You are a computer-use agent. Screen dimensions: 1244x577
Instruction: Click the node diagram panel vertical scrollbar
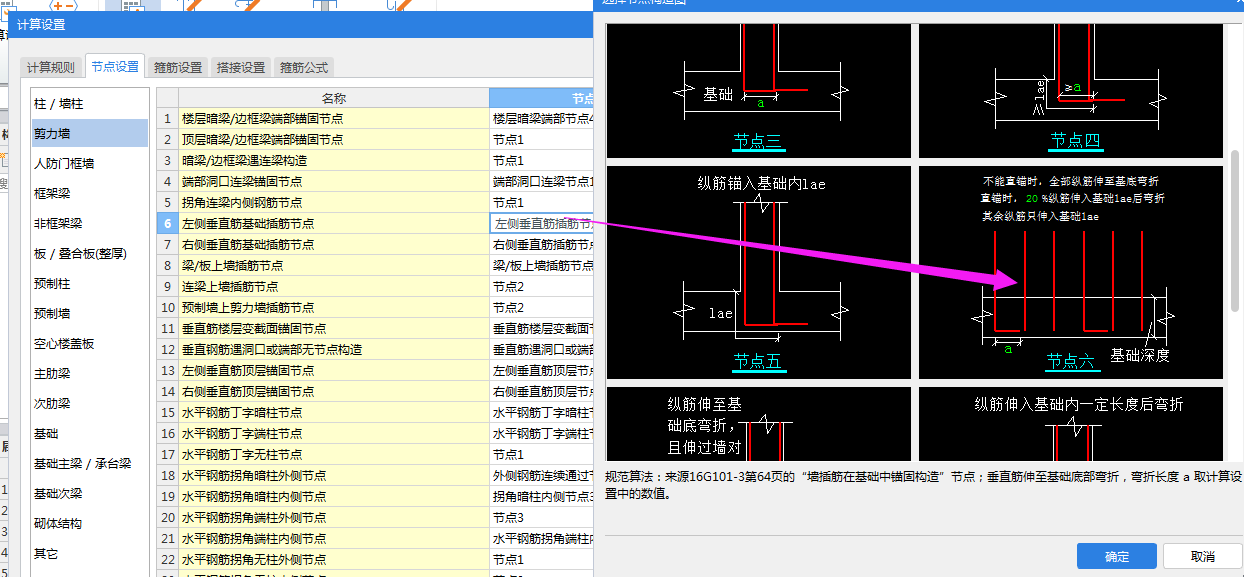click(x=1235, y=230)
